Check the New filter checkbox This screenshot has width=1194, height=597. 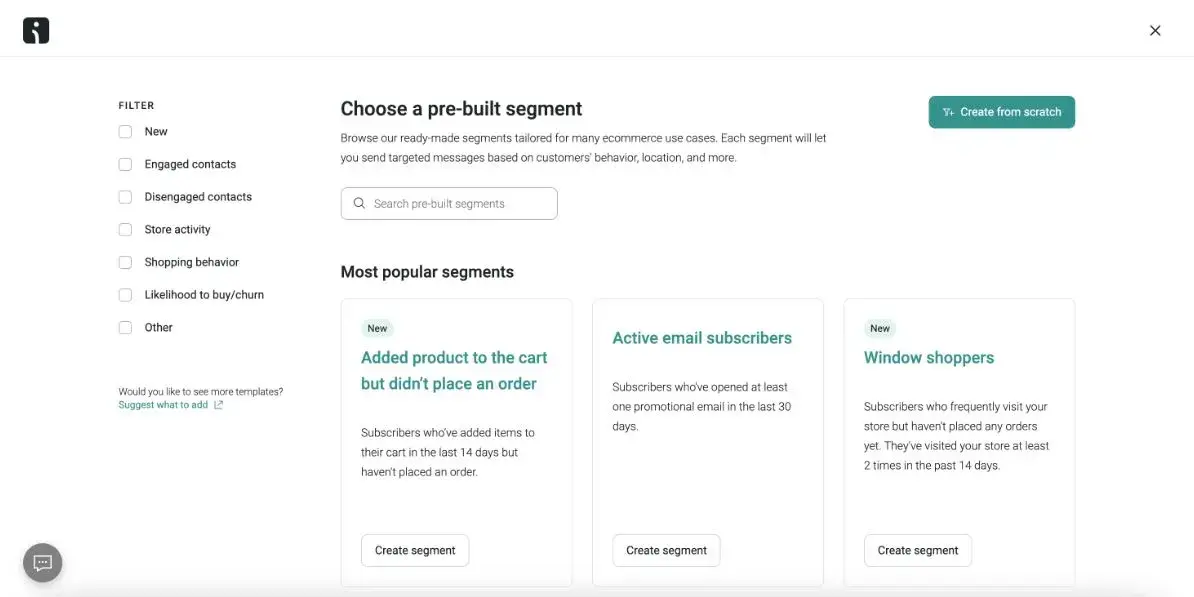(125, 131)
